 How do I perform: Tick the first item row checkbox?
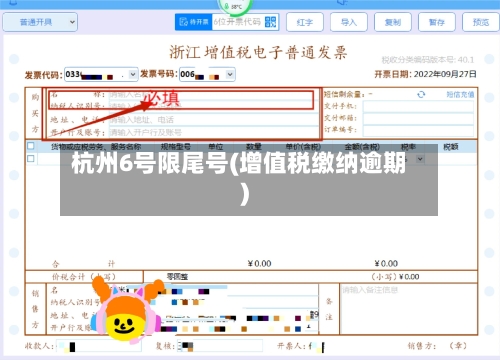[x=31, y=158]
